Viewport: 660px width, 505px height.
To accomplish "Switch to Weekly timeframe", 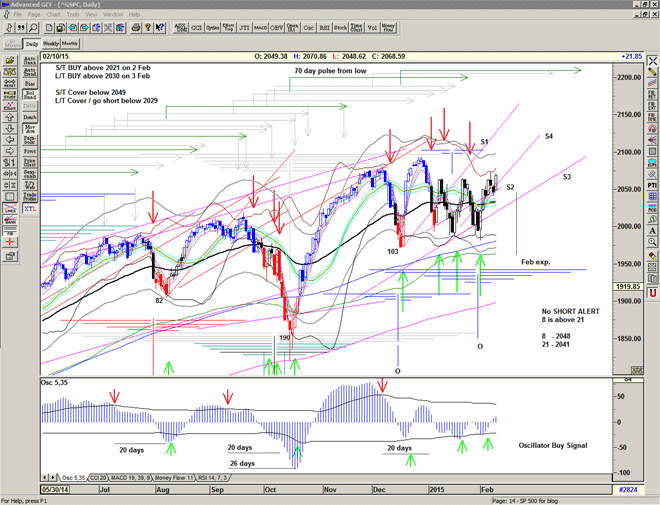I will pyautogui.click(x=48, y=44).
